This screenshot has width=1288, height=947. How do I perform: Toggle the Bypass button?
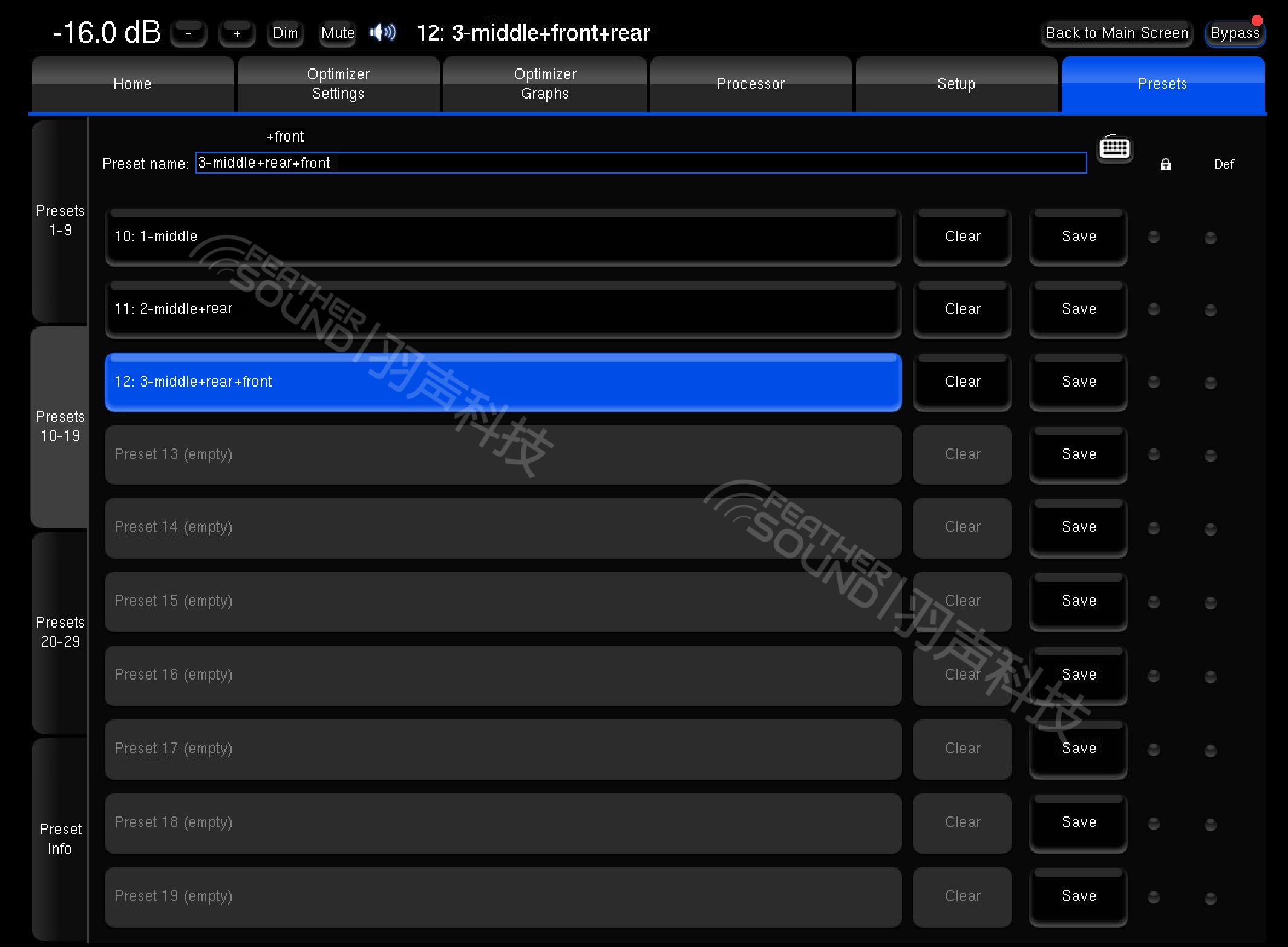(1234, 33)
